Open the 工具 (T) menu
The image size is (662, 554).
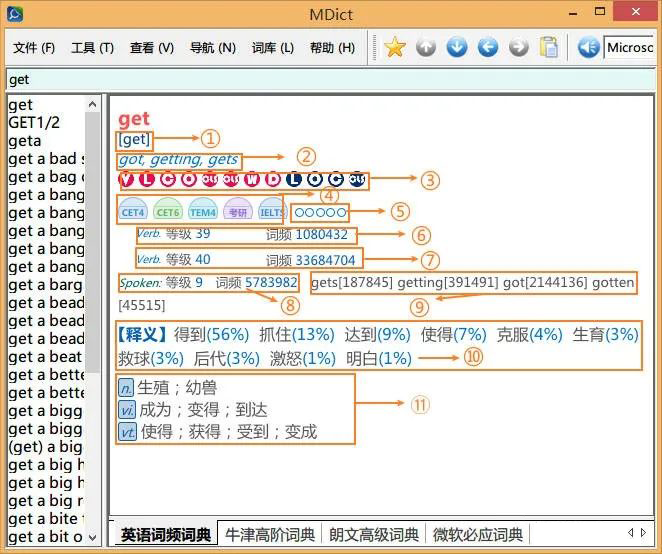pos(92,48)
